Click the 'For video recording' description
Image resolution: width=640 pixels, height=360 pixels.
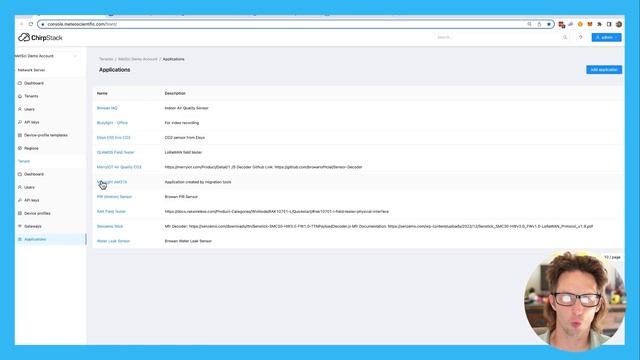pyautogui.click(x=182, y=123)
